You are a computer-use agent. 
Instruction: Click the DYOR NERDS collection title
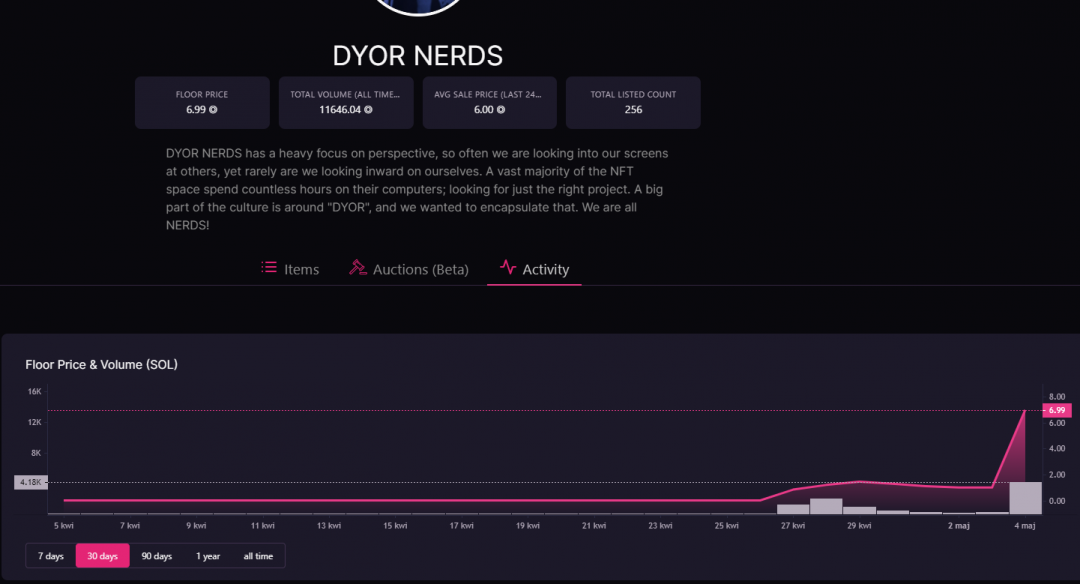coord(418,55)
